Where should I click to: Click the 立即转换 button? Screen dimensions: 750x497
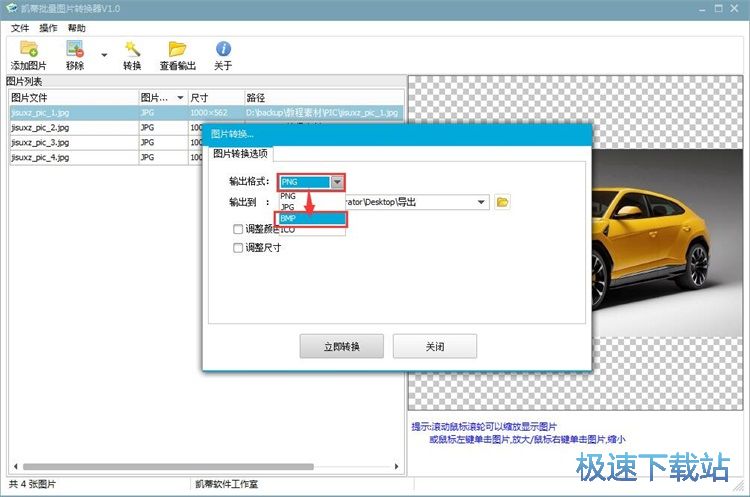342,346
